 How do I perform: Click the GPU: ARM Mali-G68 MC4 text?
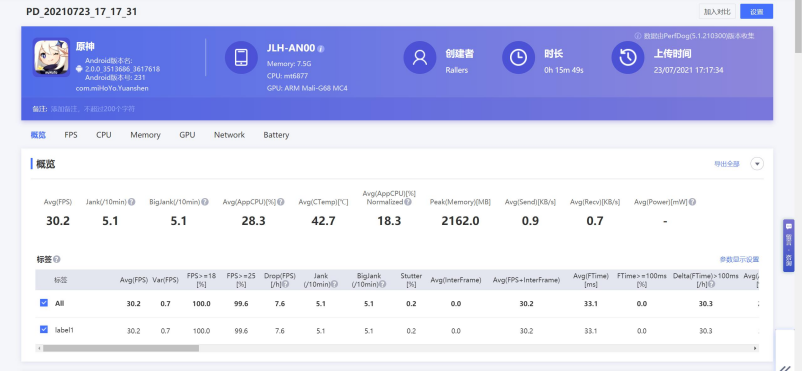point(307,88)
